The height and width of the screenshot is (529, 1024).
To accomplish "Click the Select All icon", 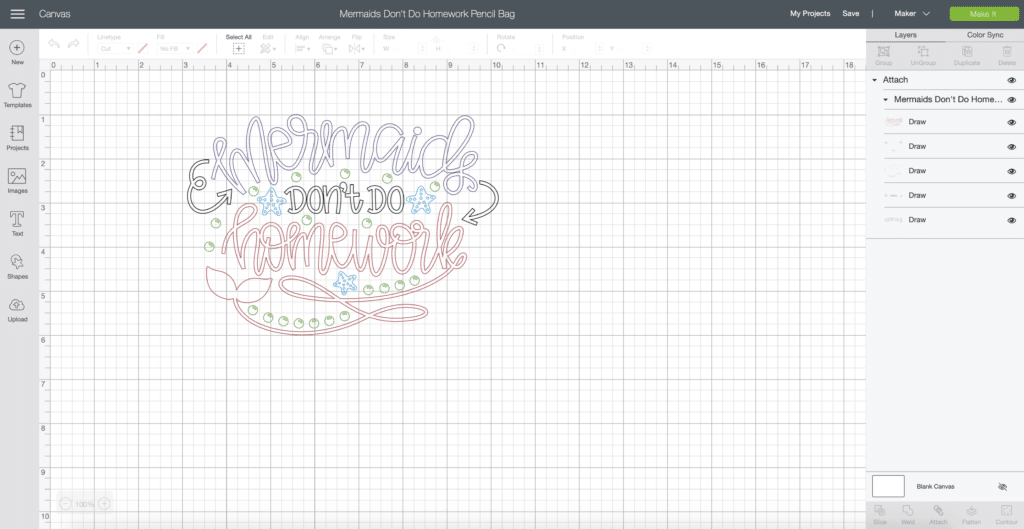I will tap(238, 48).
